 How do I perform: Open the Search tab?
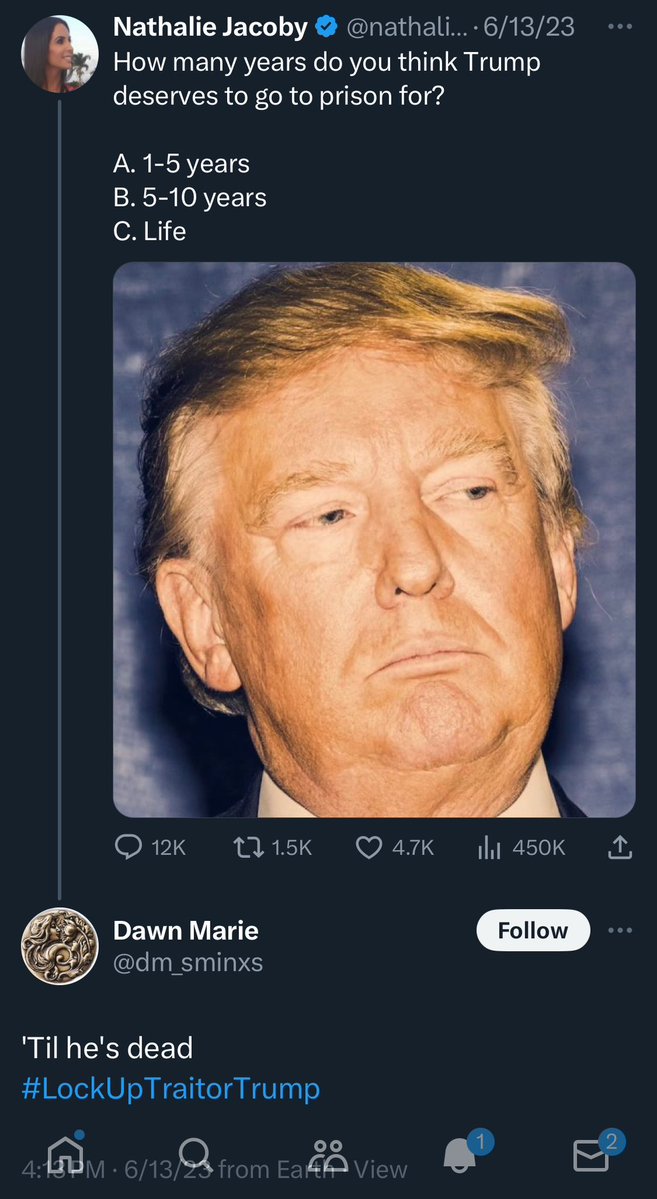click(x=195, y=1154)
